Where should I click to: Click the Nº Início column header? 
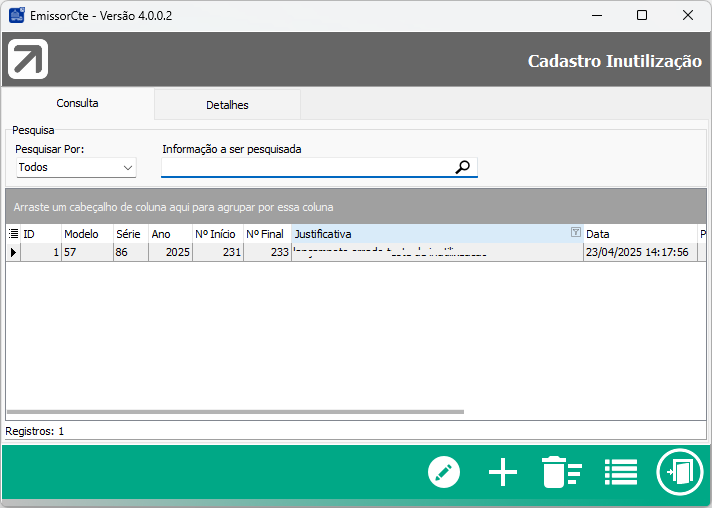[x=216, y=234]
